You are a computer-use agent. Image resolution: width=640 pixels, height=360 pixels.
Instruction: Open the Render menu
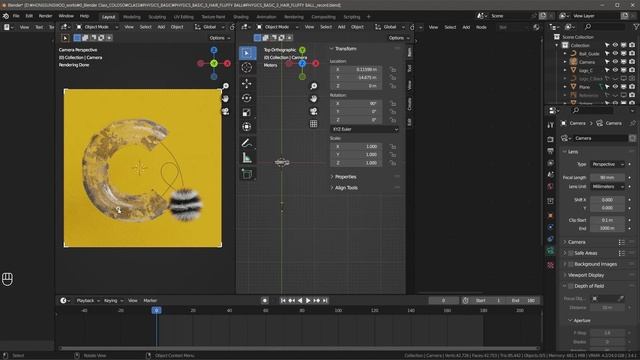coord(45,16)
